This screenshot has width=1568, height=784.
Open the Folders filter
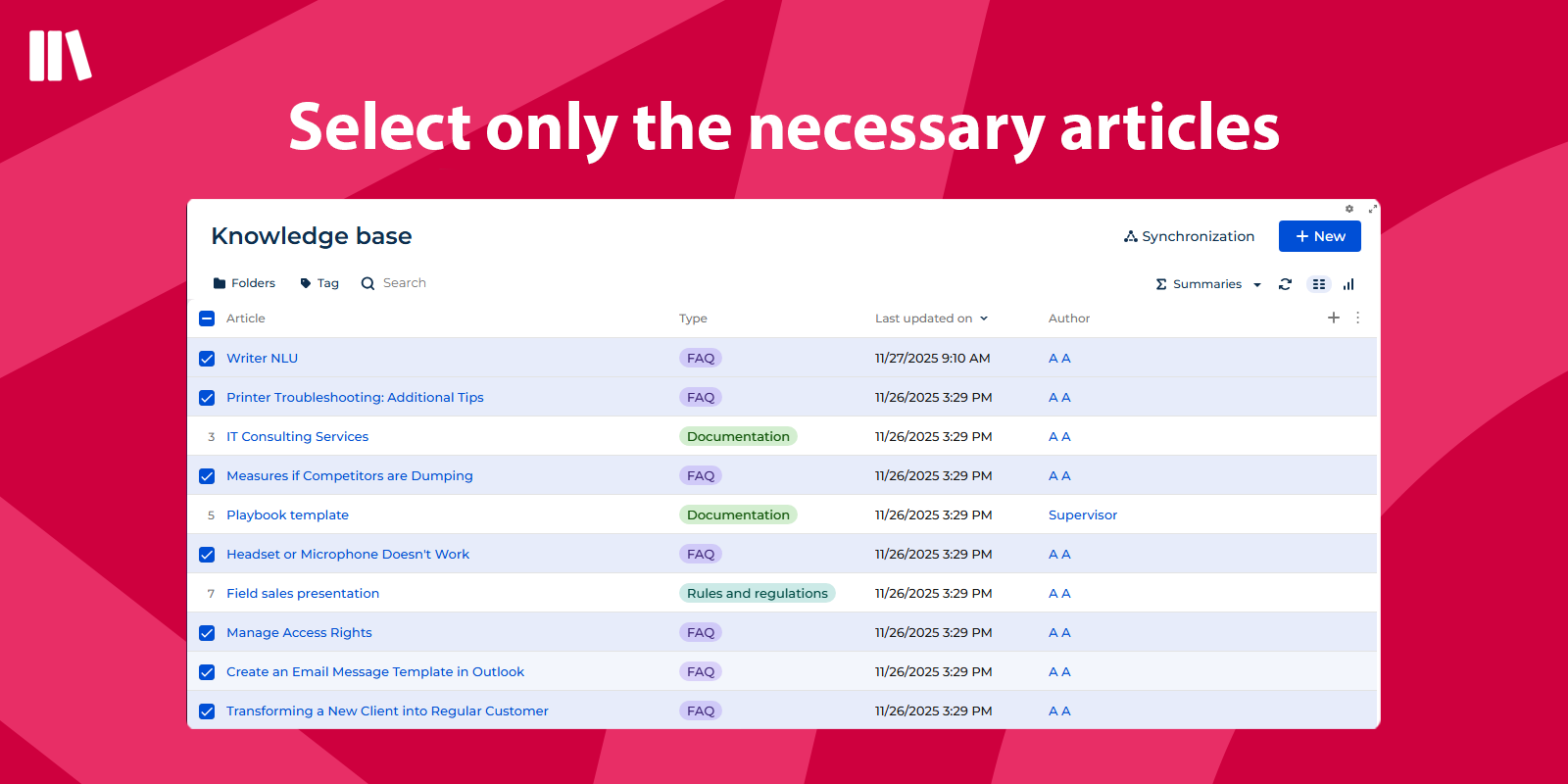tap(244, 283)
